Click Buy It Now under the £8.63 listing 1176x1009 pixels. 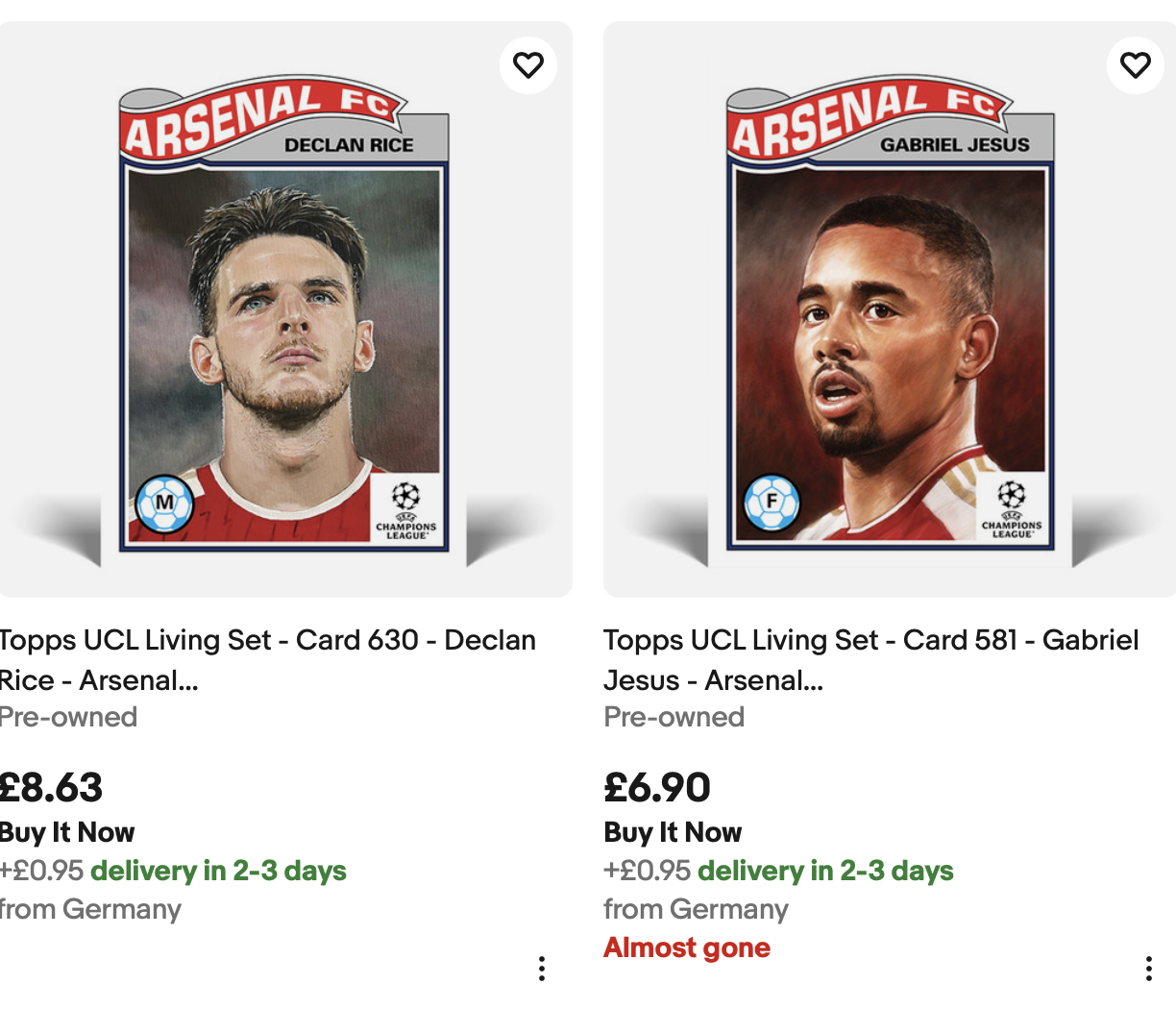(x=67, y=832)
